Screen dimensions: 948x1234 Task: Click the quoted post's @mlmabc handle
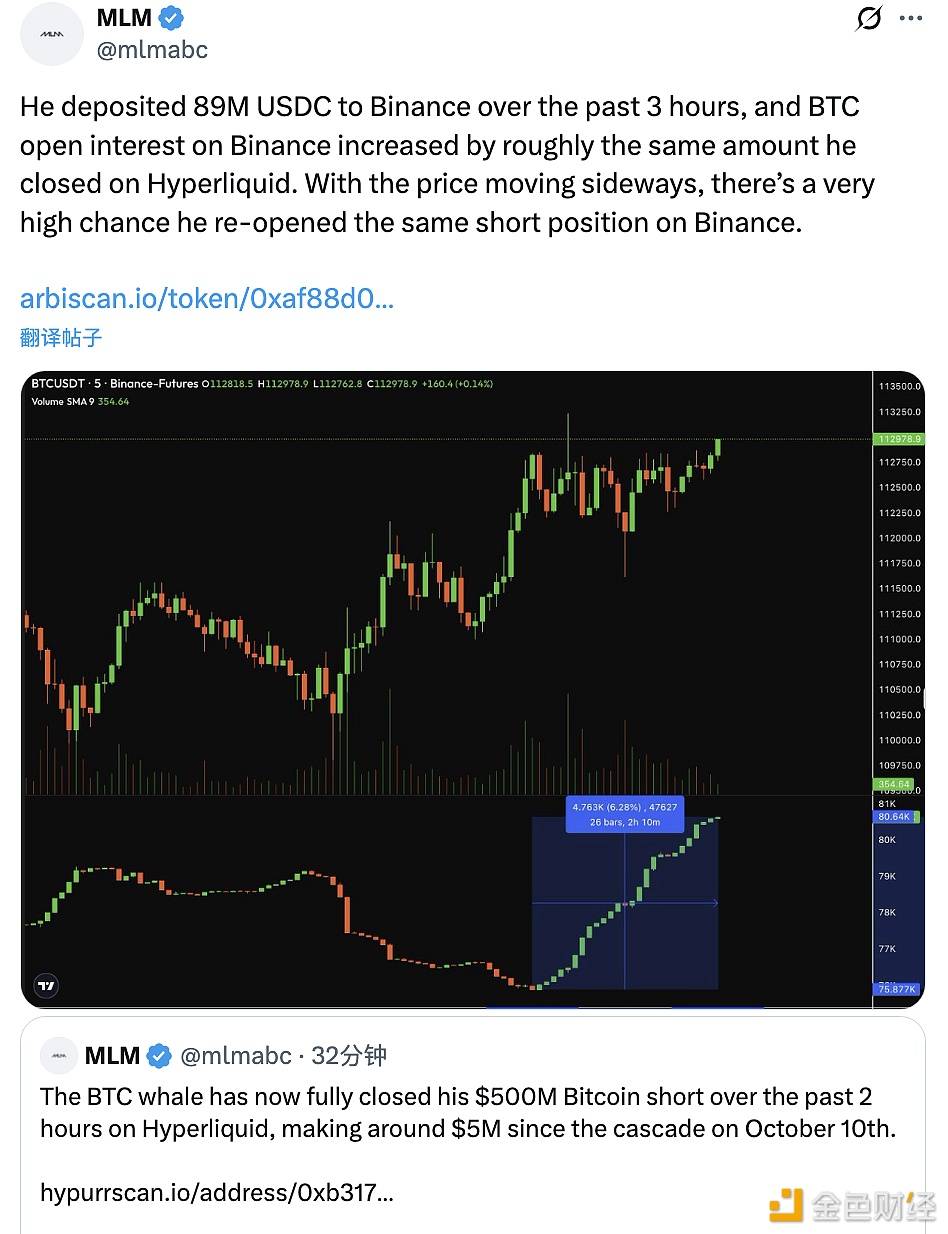point(235,1055)
